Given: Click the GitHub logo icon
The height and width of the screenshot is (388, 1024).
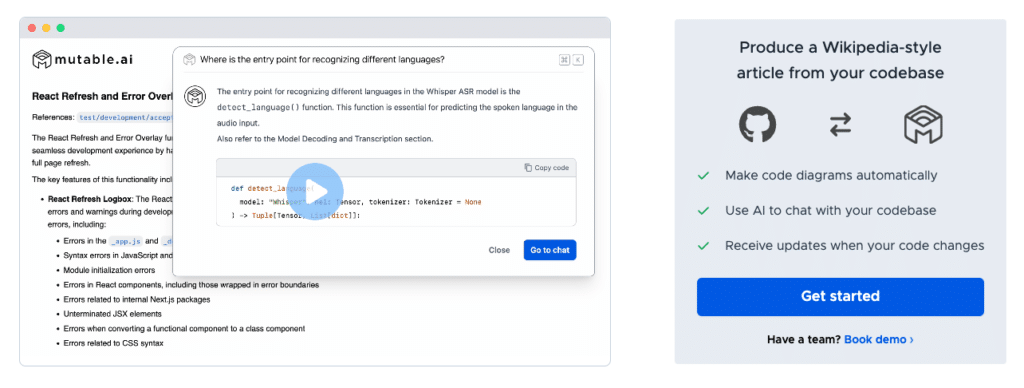Looking at the screenshot, I should [x=758, y=125].
